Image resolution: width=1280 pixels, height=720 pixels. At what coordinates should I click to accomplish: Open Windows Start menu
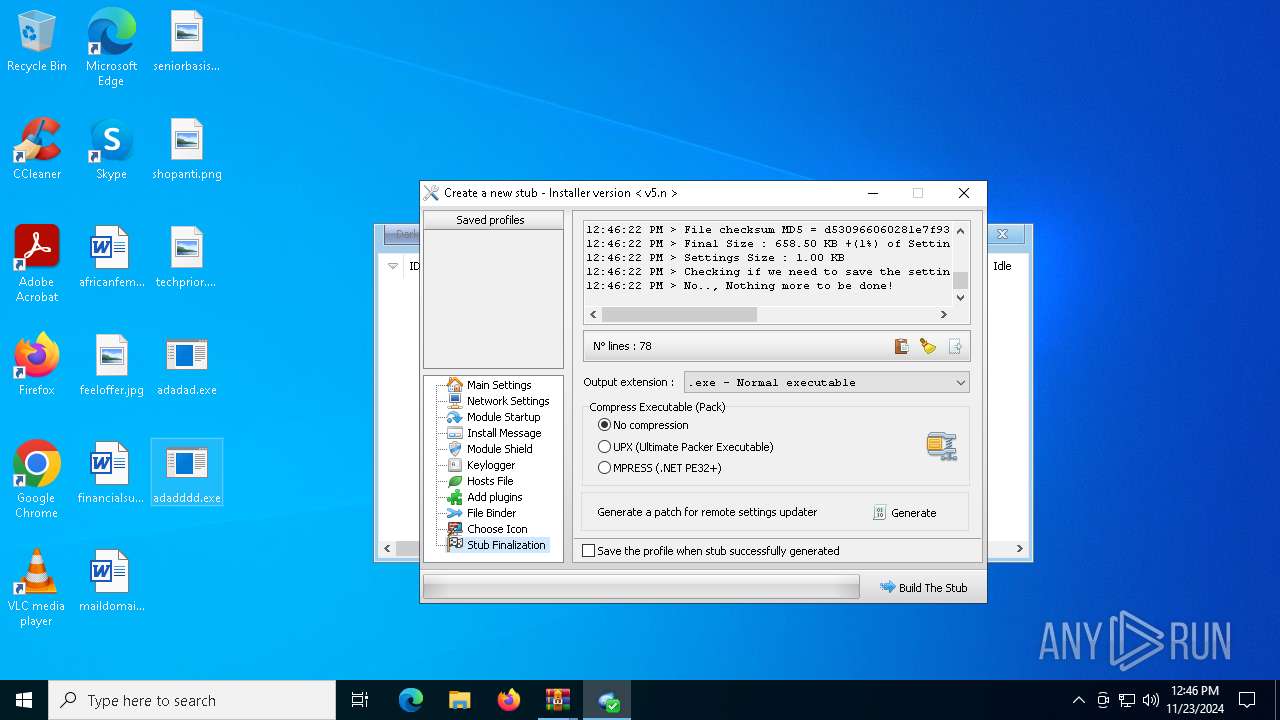(24, 700)
